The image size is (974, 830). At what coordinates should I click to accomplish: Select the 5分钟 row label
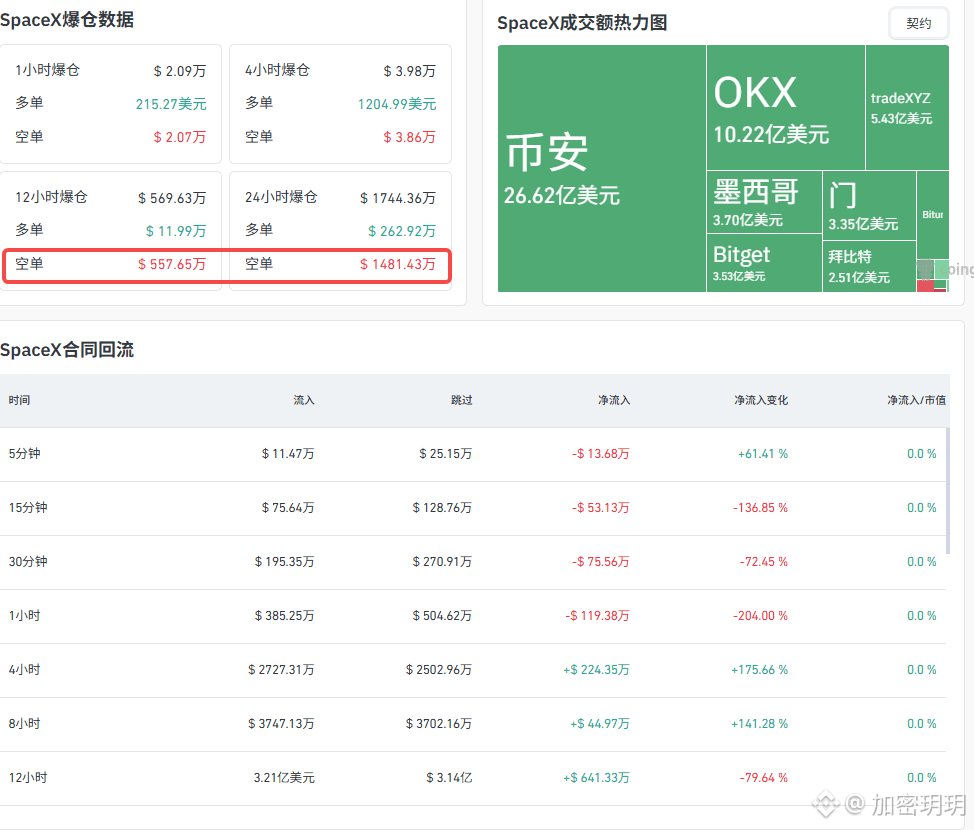25,454
